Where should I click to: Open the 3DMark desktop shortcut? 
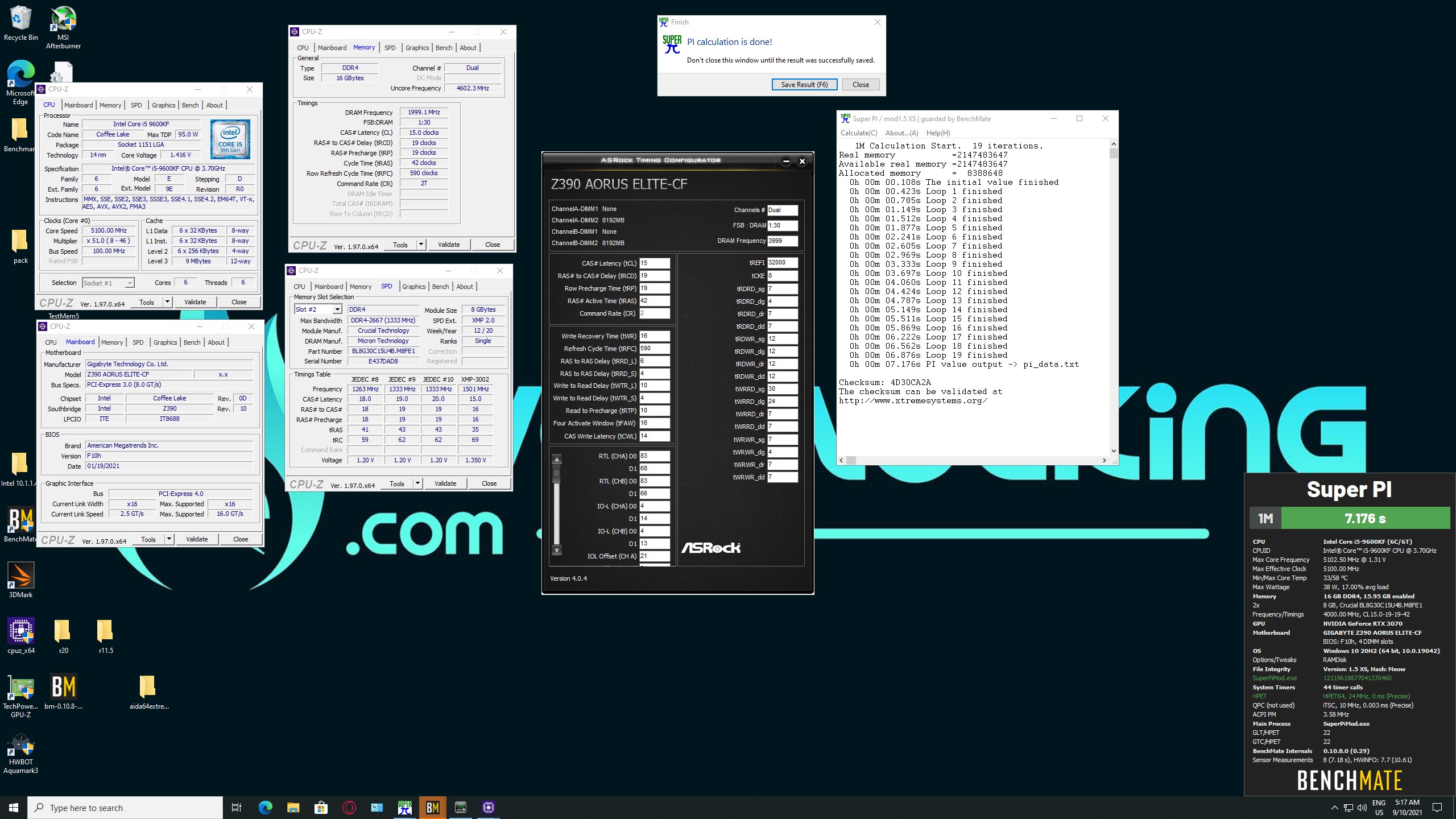[x=20, y=580]
